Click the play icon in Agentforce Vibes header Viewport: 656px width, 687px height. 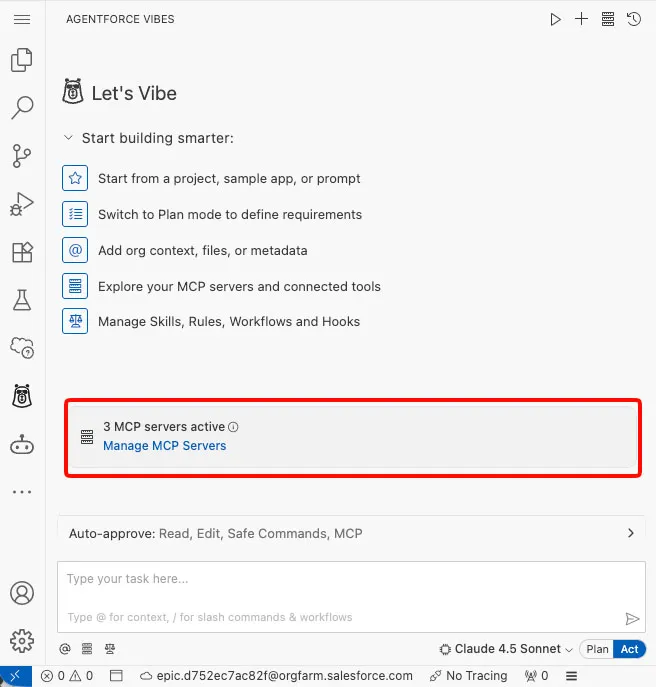555,19
